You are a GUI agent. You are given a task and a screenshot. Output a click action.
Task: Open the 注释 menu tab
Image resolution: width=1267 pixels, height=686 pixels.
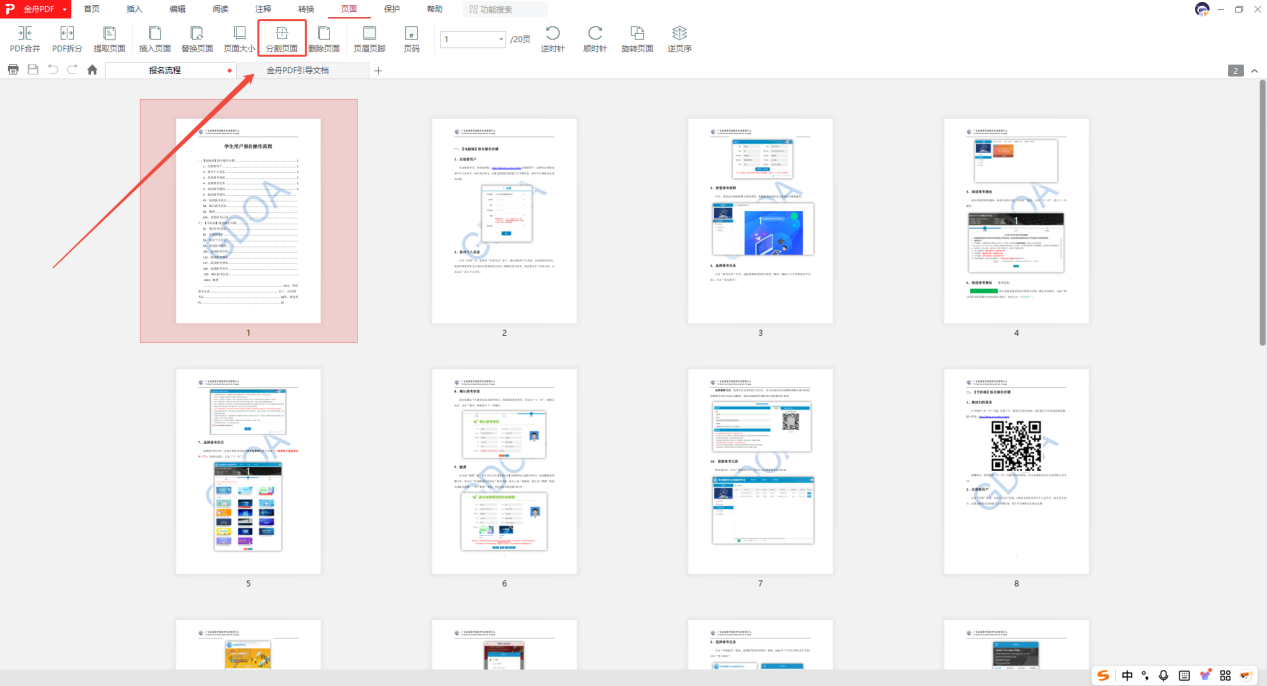263,9
